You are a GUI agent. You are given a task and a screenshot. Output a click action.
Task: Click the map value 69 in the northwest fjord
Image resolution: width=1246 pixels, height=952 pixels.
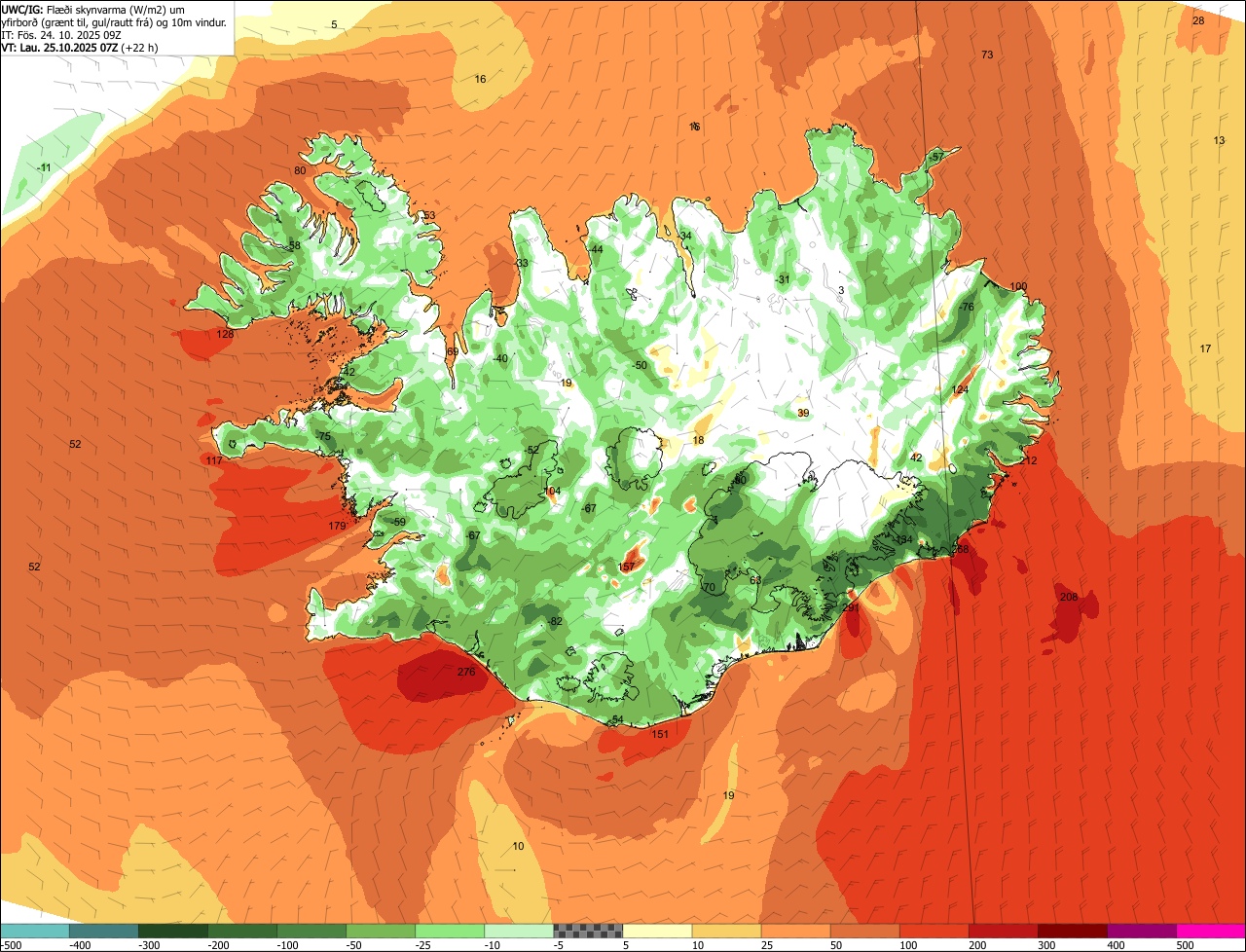(x=453, y=352)
